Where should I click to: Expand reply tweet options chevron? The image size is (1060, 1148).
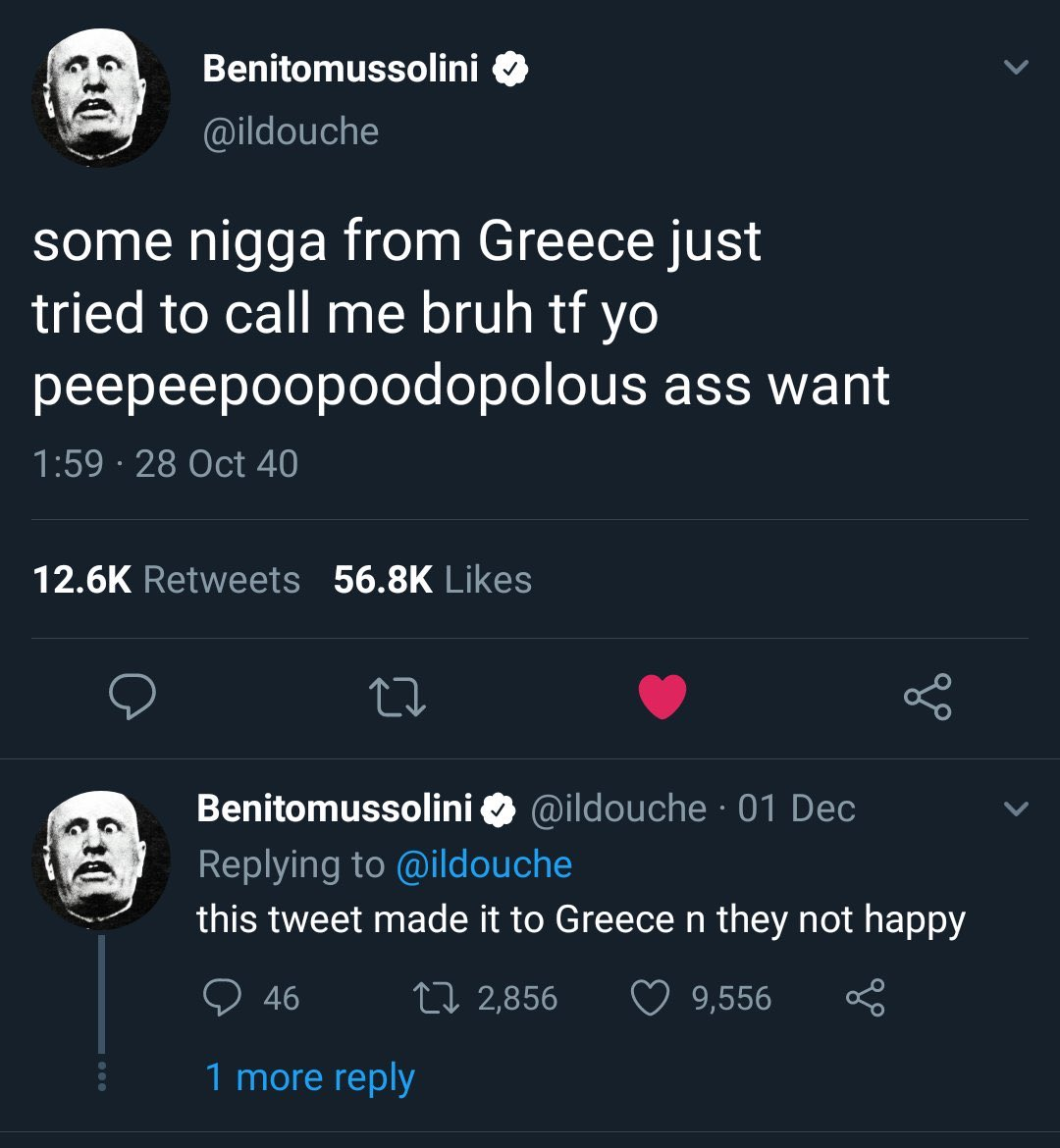tap(1016, 809)
